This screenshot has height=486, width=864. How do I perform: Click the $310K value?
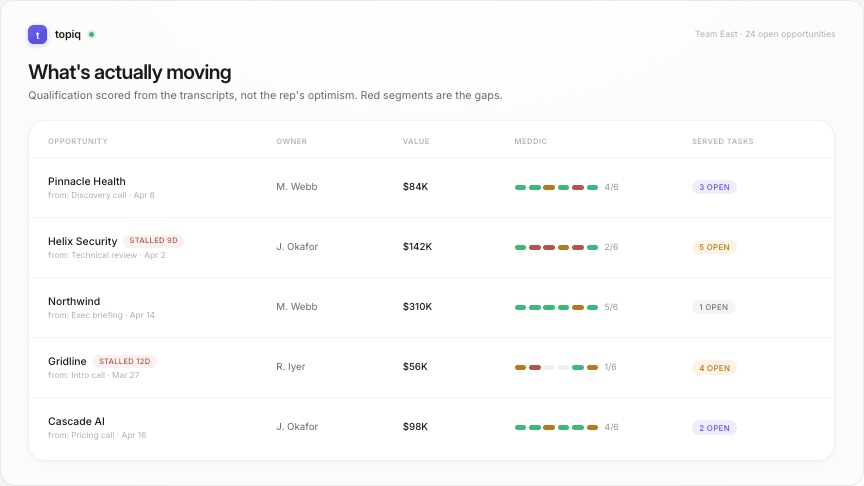point(417,307)
